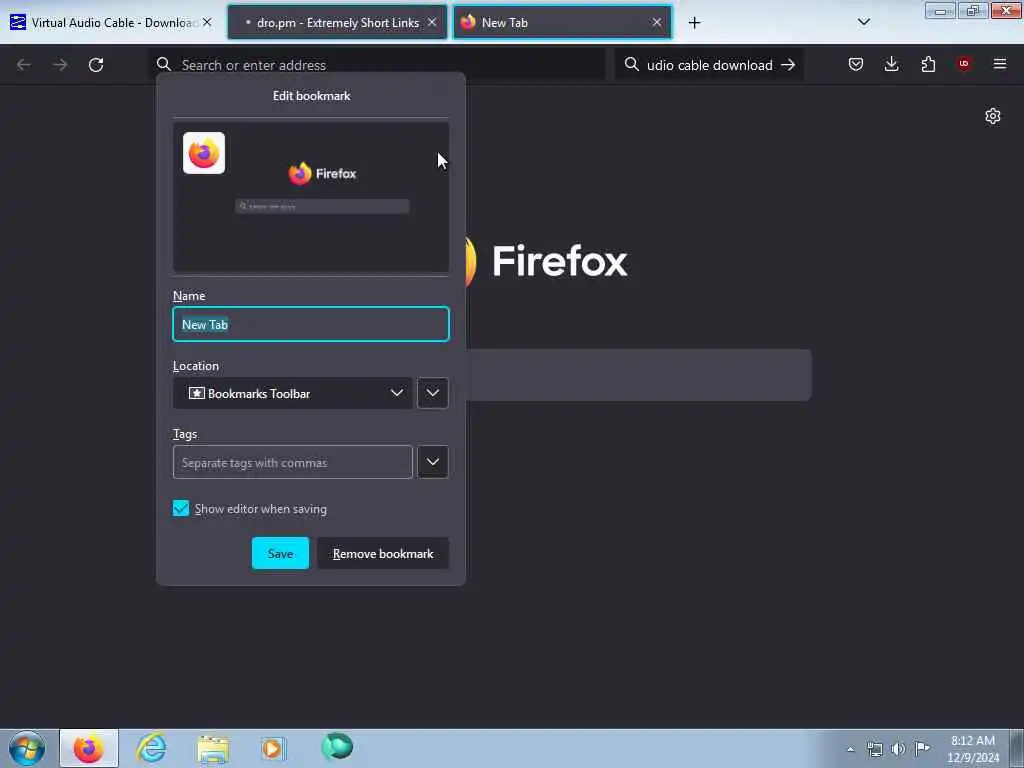Viewport: 1024px width, 768px height.
Task: Close the New Tab tab
Action: click(657, 22)
